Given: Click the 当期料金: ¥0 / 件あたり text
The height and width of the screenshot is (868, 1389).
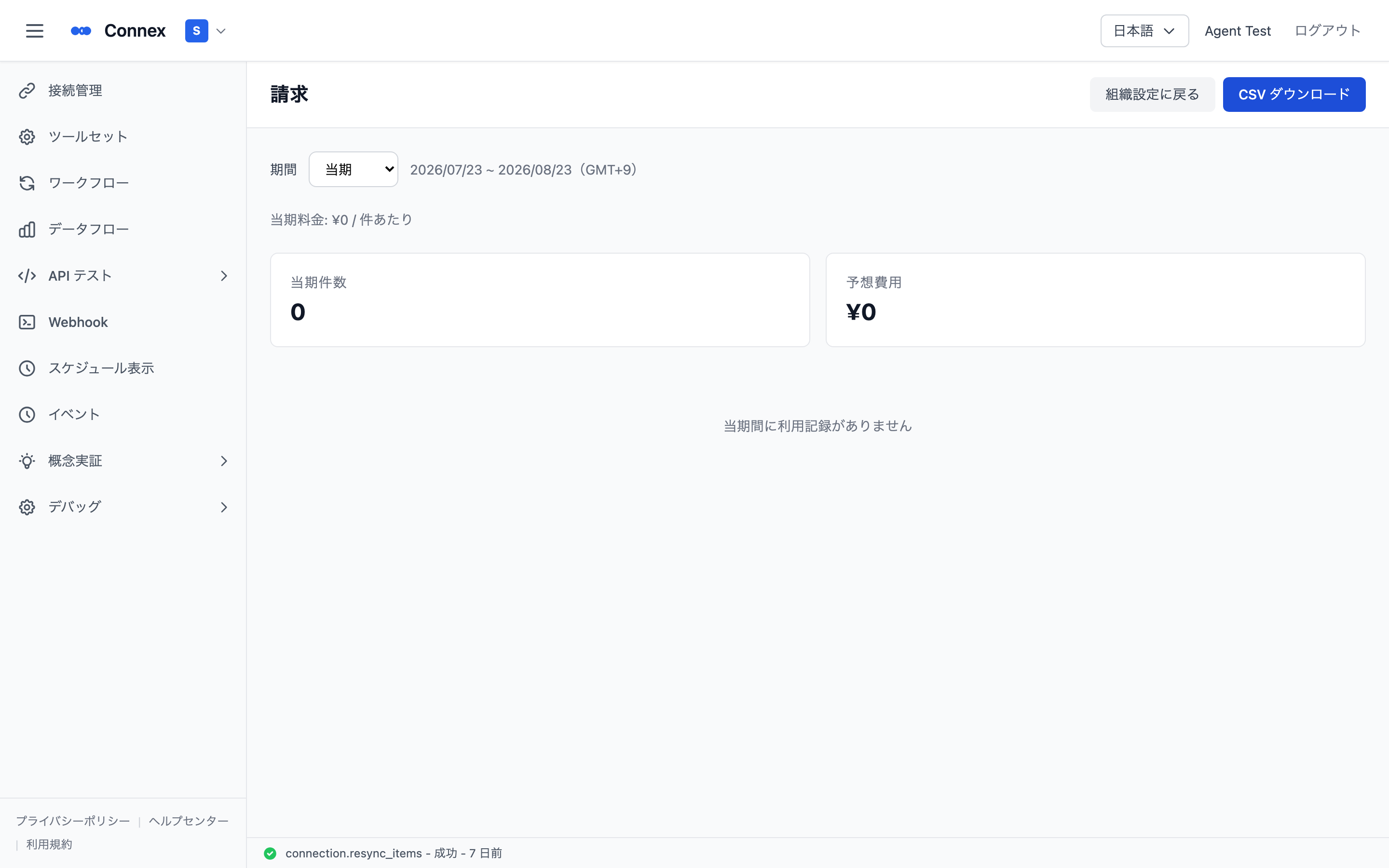Looking at the screenshot, I should point(341,220).
